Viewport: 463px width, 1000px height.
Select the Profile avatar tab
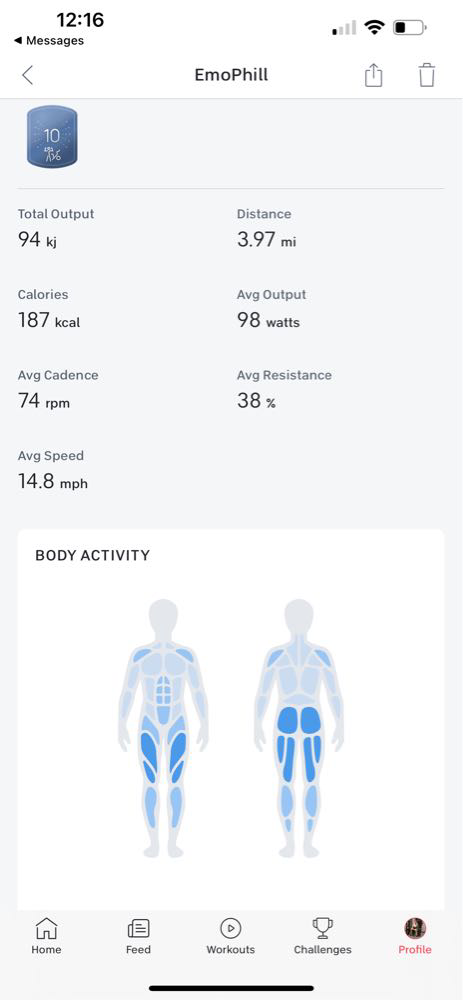coord(415,936)
